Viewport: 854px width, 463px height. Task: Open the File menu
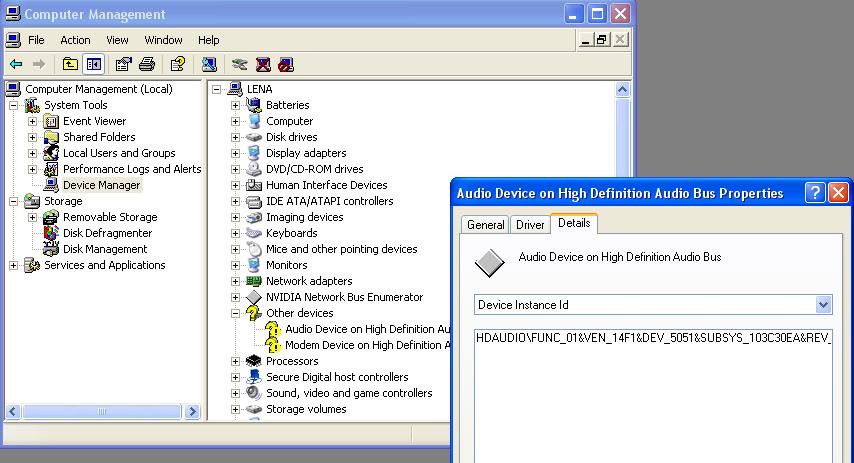(36, 40)
